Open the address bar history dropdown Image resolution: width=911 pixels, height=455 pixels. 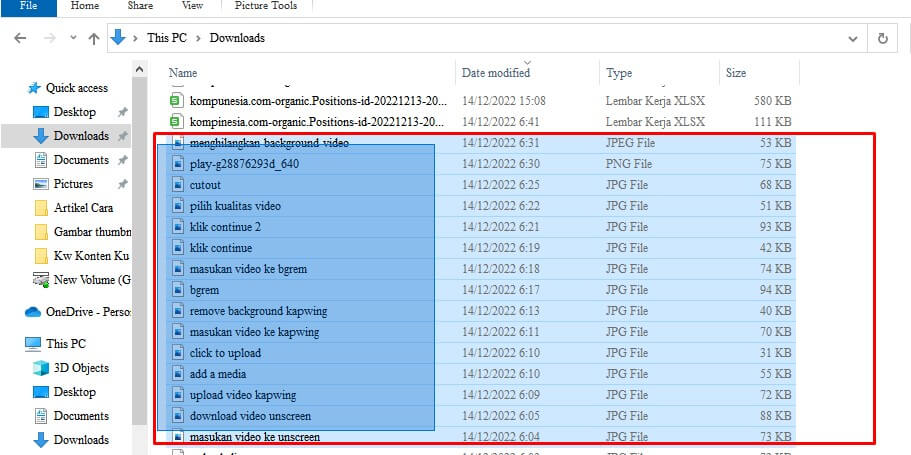tap(853, 38)
